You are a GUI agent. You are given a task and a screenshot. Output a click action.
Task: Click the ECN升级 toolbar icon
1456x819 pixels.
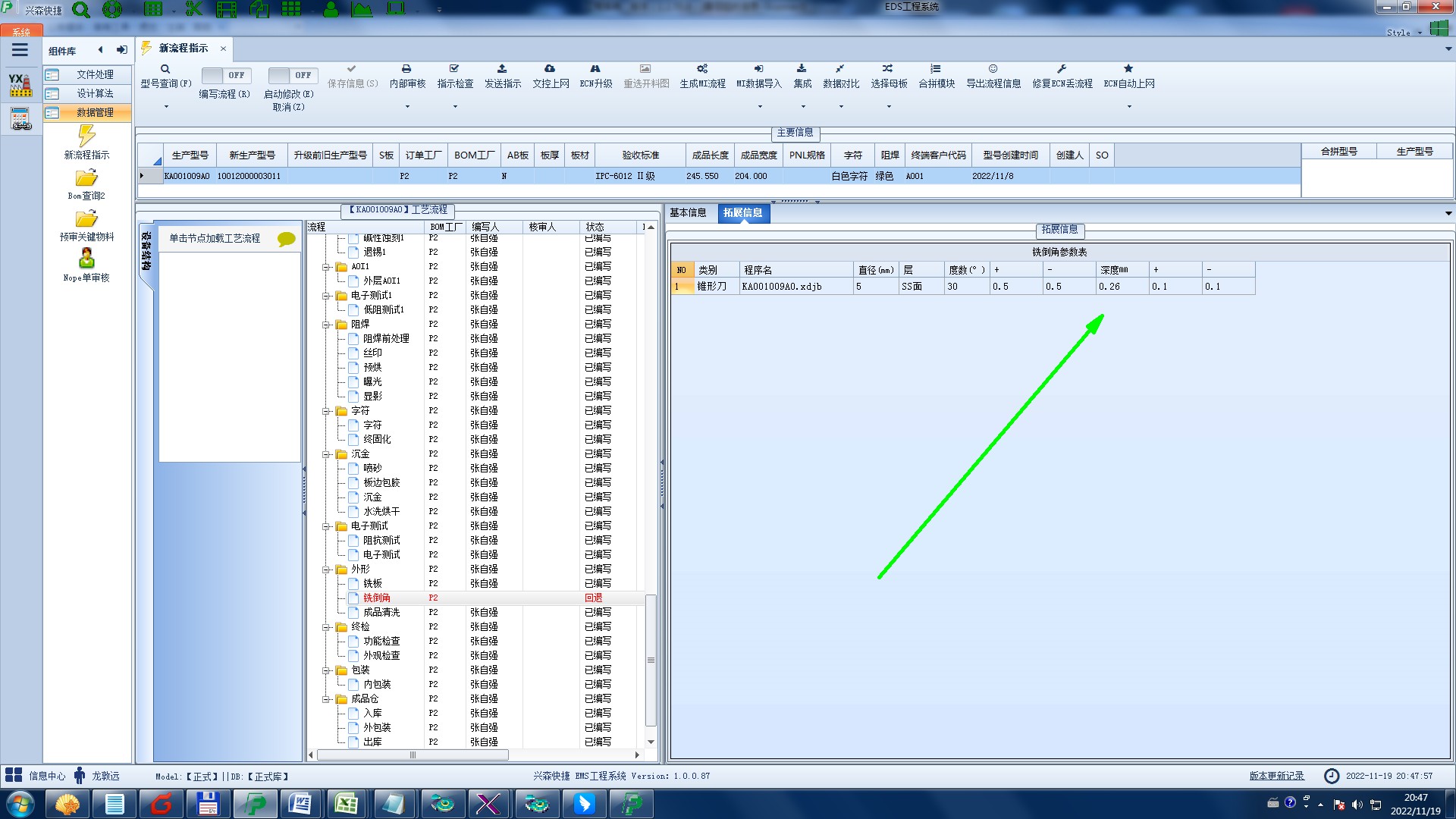(595, 69)
